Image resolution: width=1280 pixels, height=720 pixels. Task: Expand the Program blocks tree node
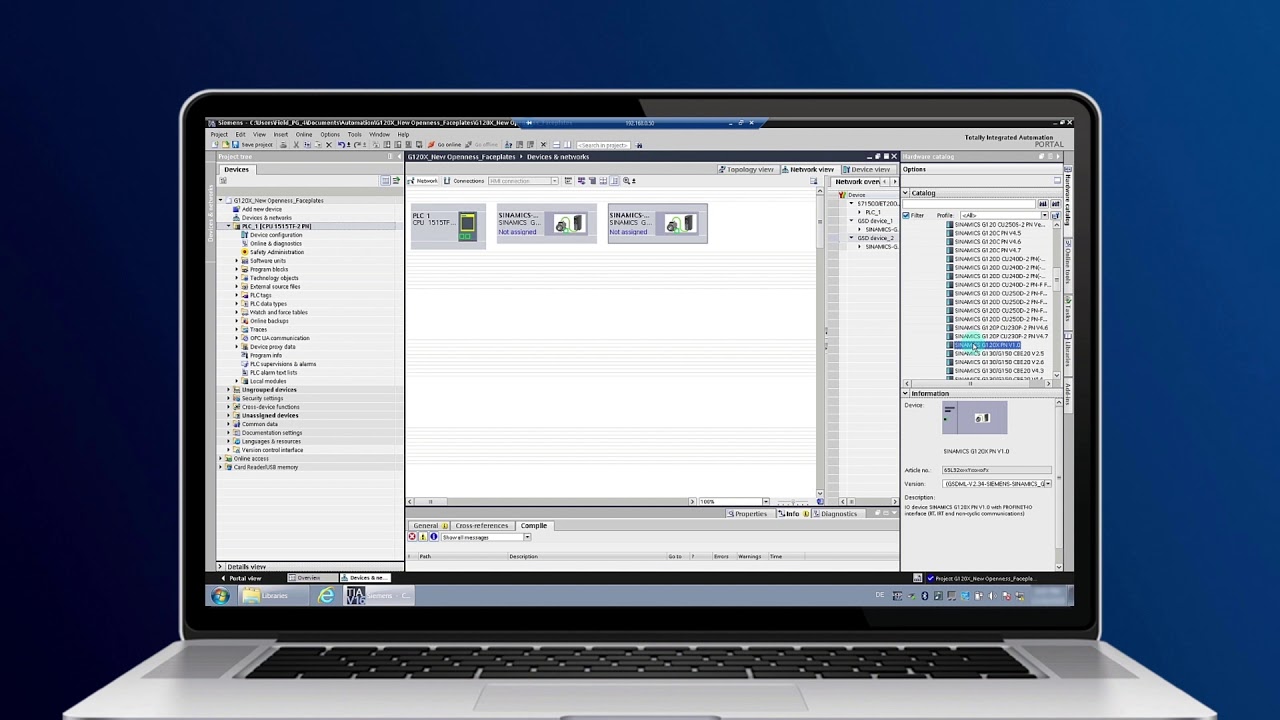(237, 269)
